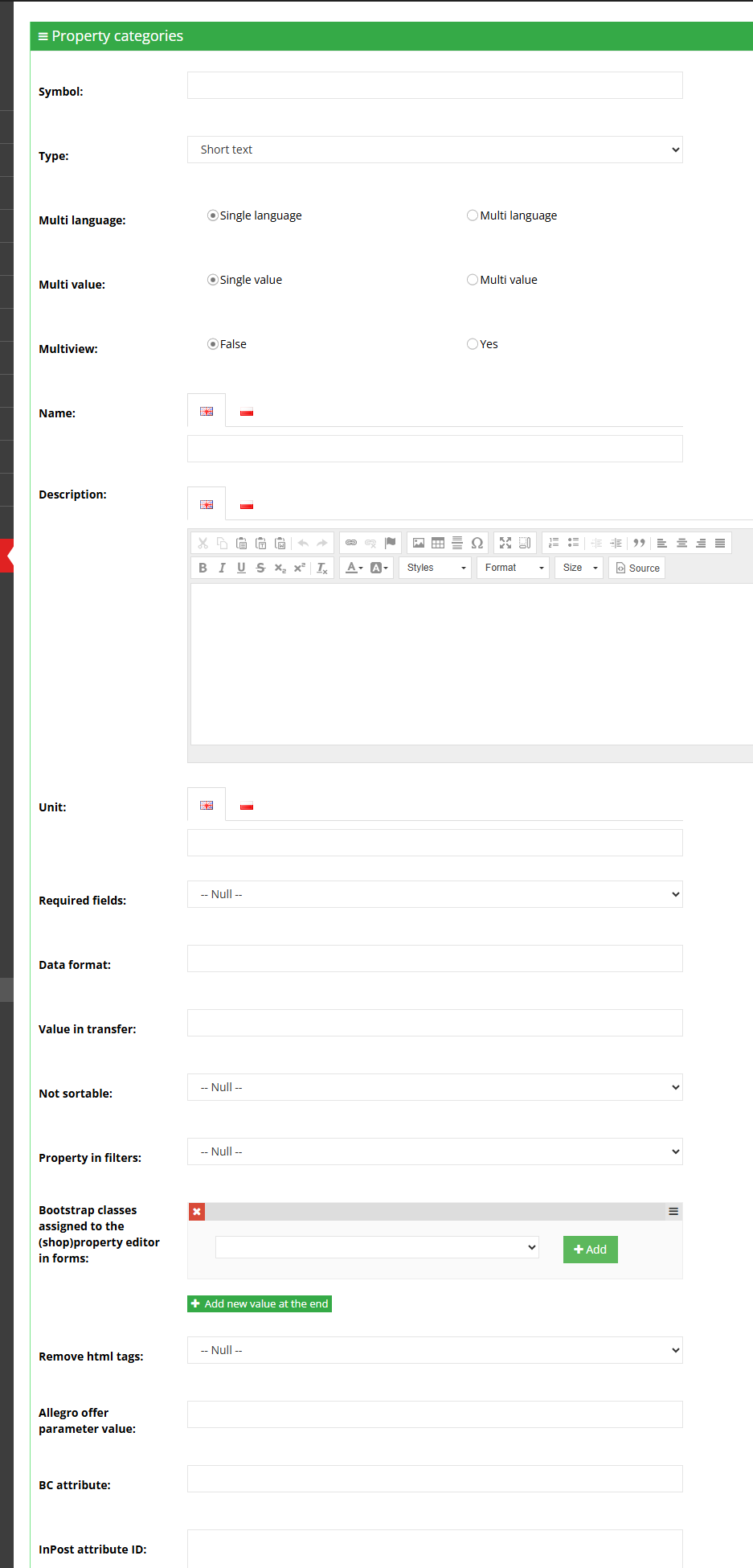
Task: Insert an anchor with flag icon
Action: (390, 543)
